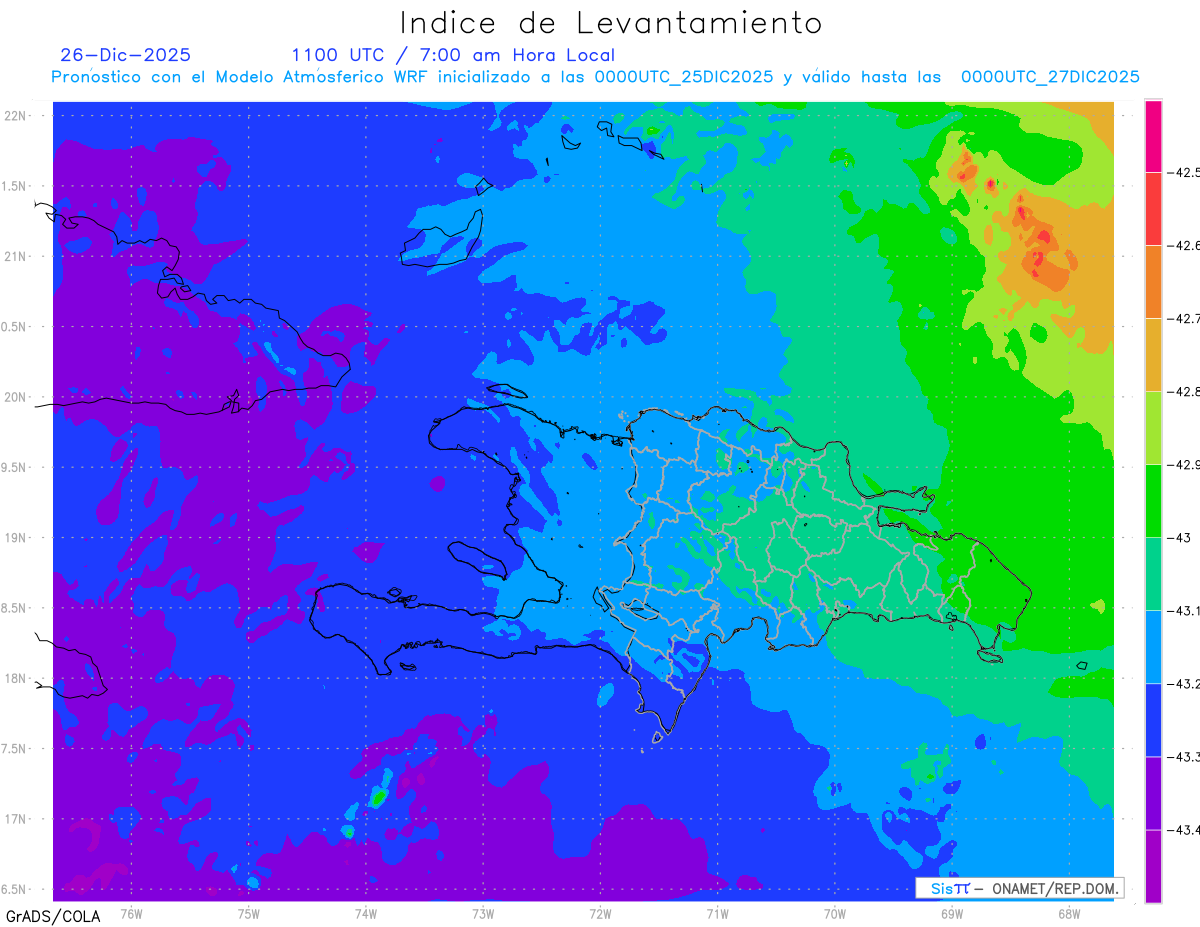Click the '18N' latitude label
The width and height of the screenshot is (1200, 927).
pyautogui.click(x=16, y=678)
